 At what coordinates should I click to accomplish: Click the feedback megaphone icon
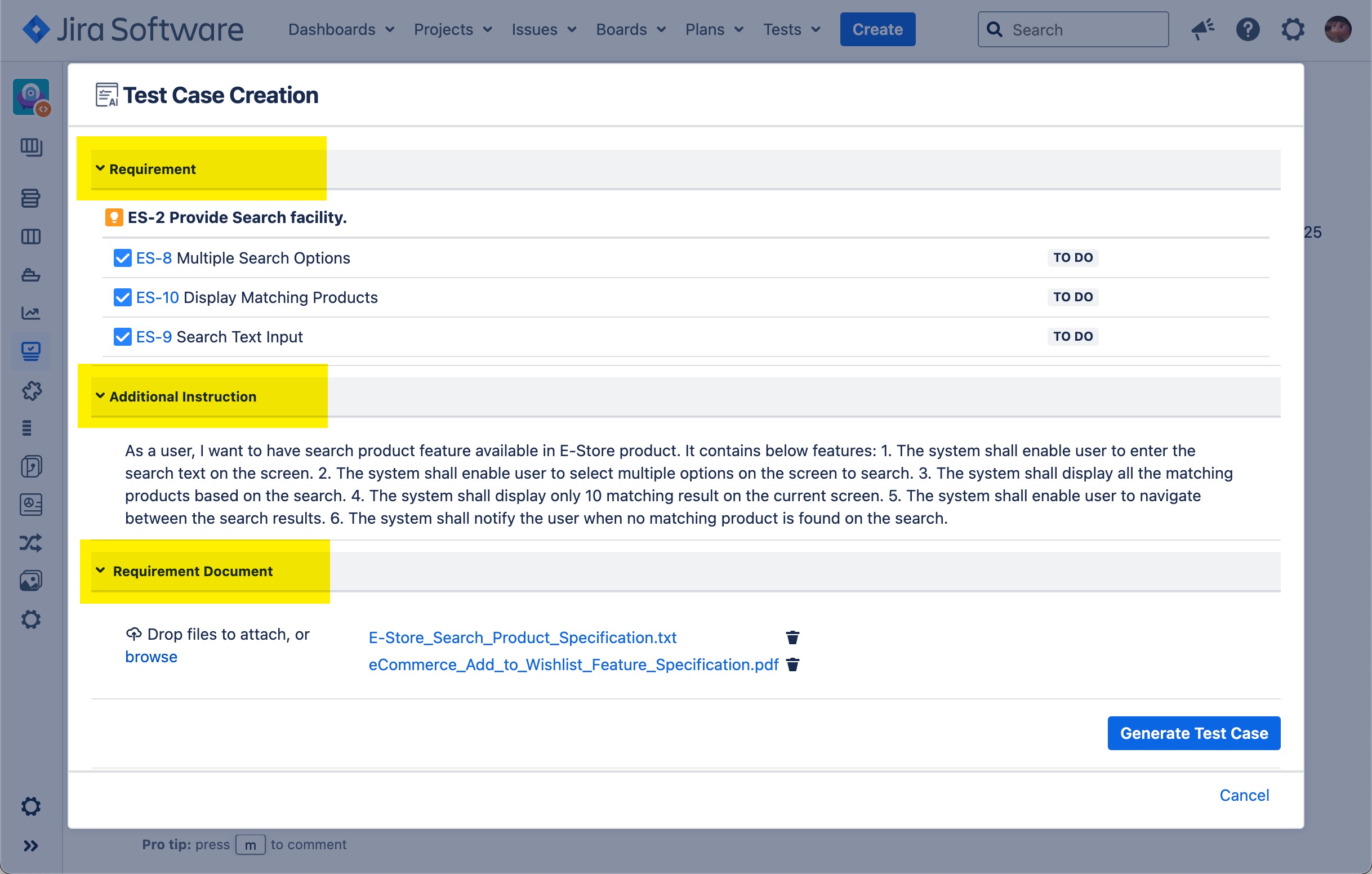tap(1202, 30)
